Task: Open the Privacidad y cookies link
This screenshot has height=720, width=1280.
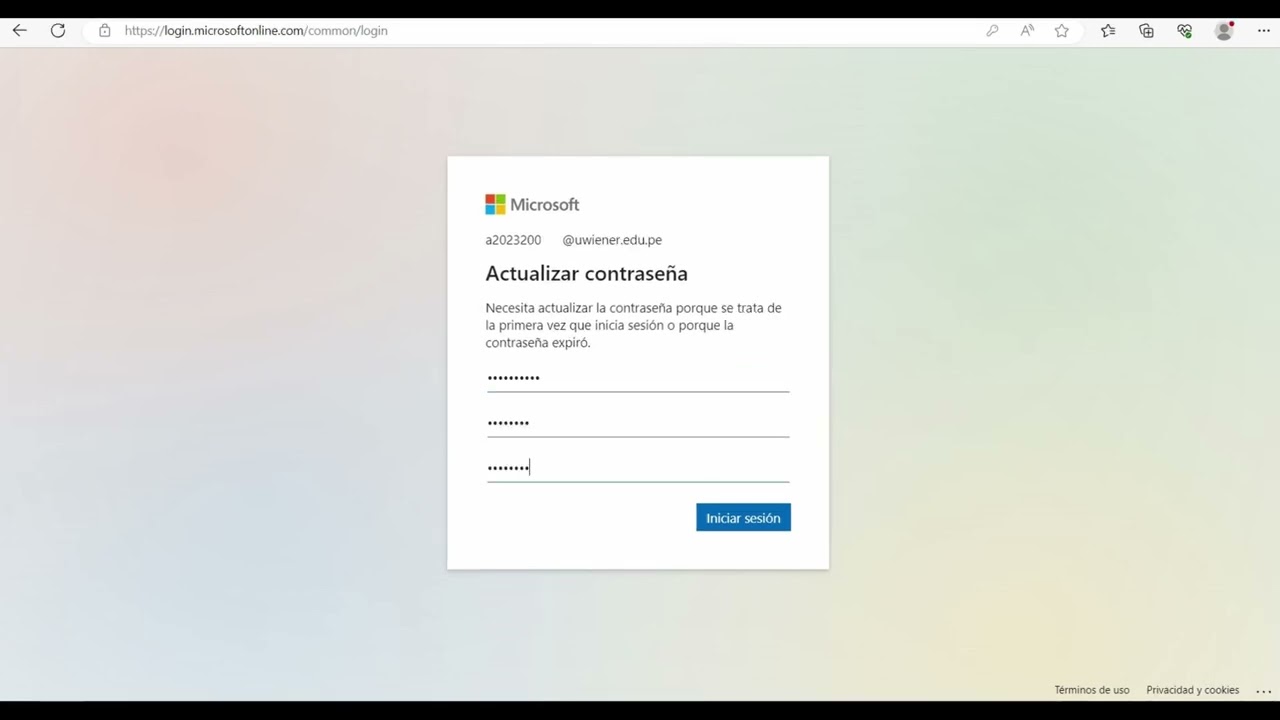Action: tap(1193, 690)
